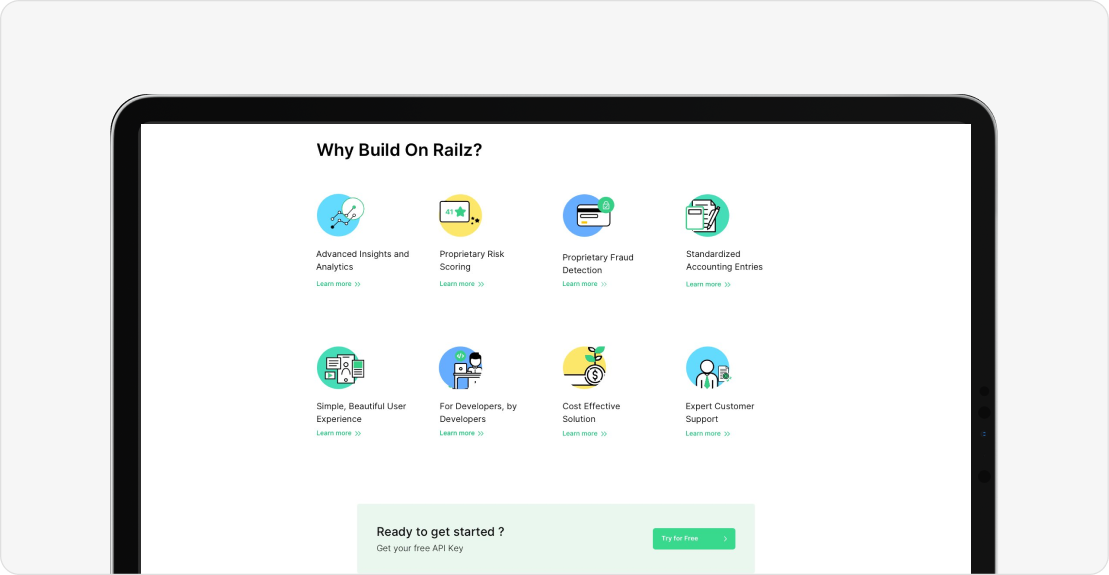Click the Proprietary Risk Scoring title
1109x575 pixels.
point(472,260)
